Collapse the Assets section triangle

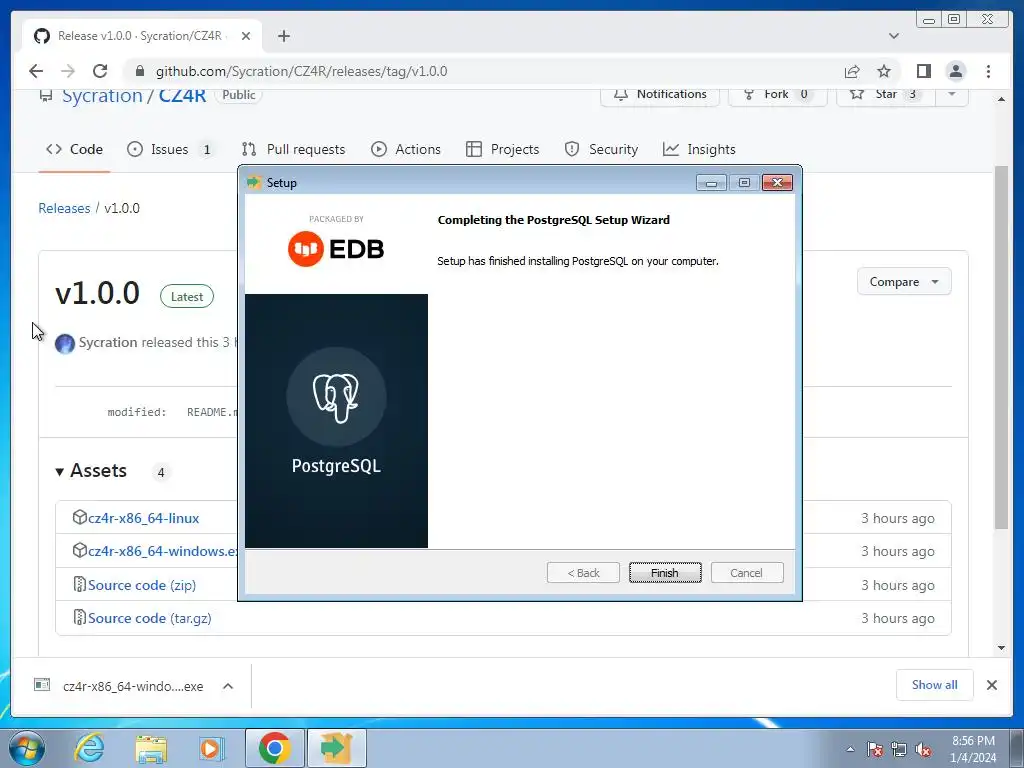(59, 472)
